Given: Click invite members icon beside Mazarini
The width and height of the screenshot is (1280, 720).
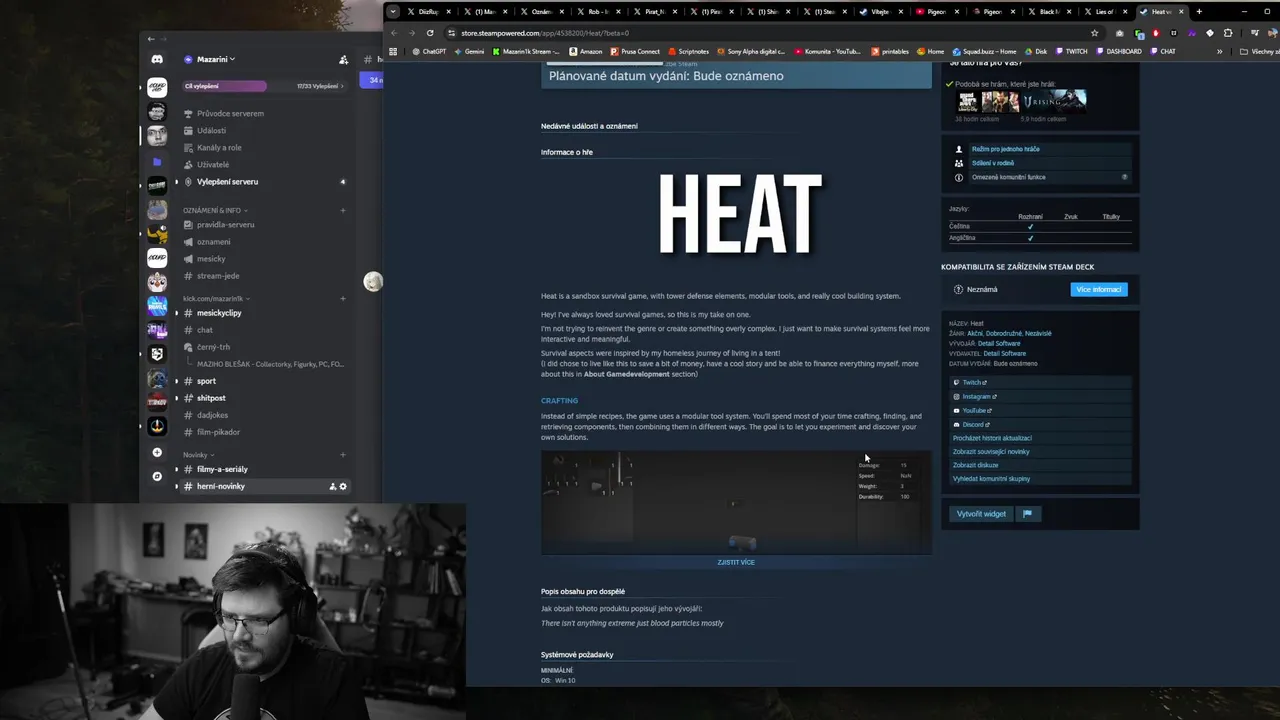Looking at the screenshot, I should (343, 59).
